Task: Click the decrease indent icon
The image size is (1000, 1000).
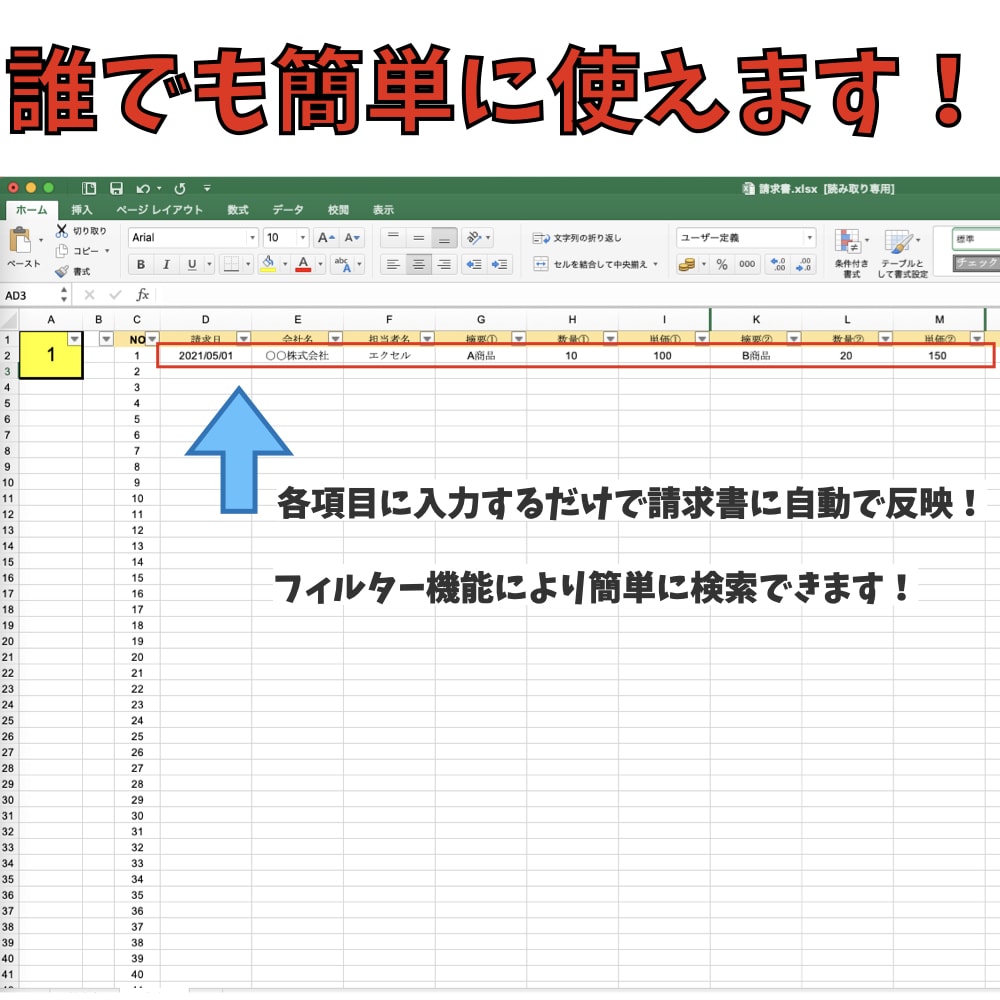Action: click(x=474, y=264)
